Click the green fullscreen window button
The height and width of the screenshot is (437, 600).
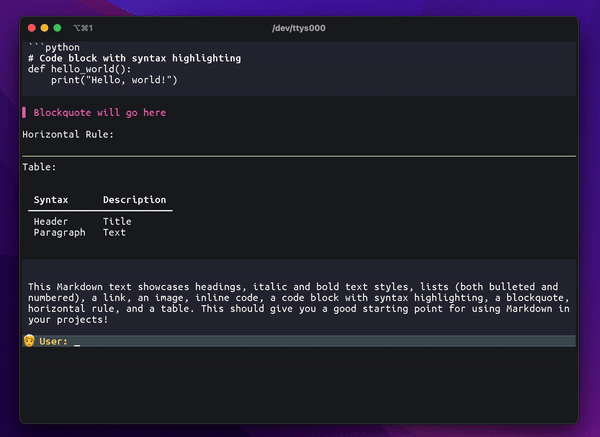coord(57,28)
